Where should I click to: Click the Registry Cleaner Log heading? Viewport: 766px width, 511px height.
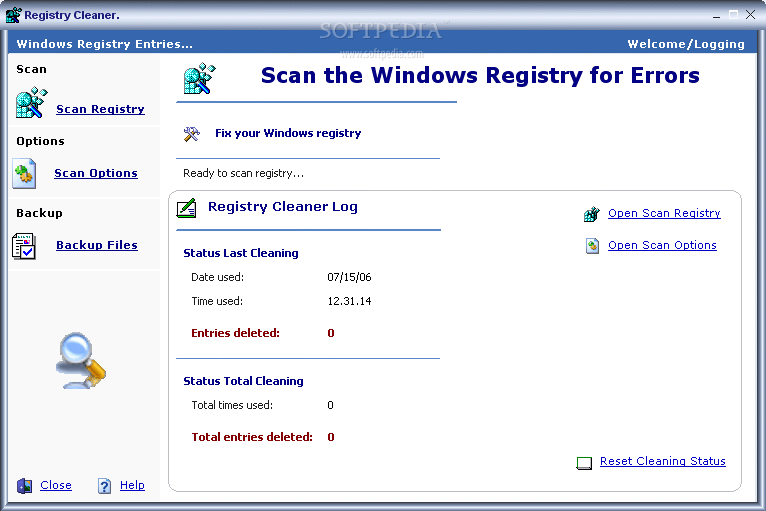283,207
